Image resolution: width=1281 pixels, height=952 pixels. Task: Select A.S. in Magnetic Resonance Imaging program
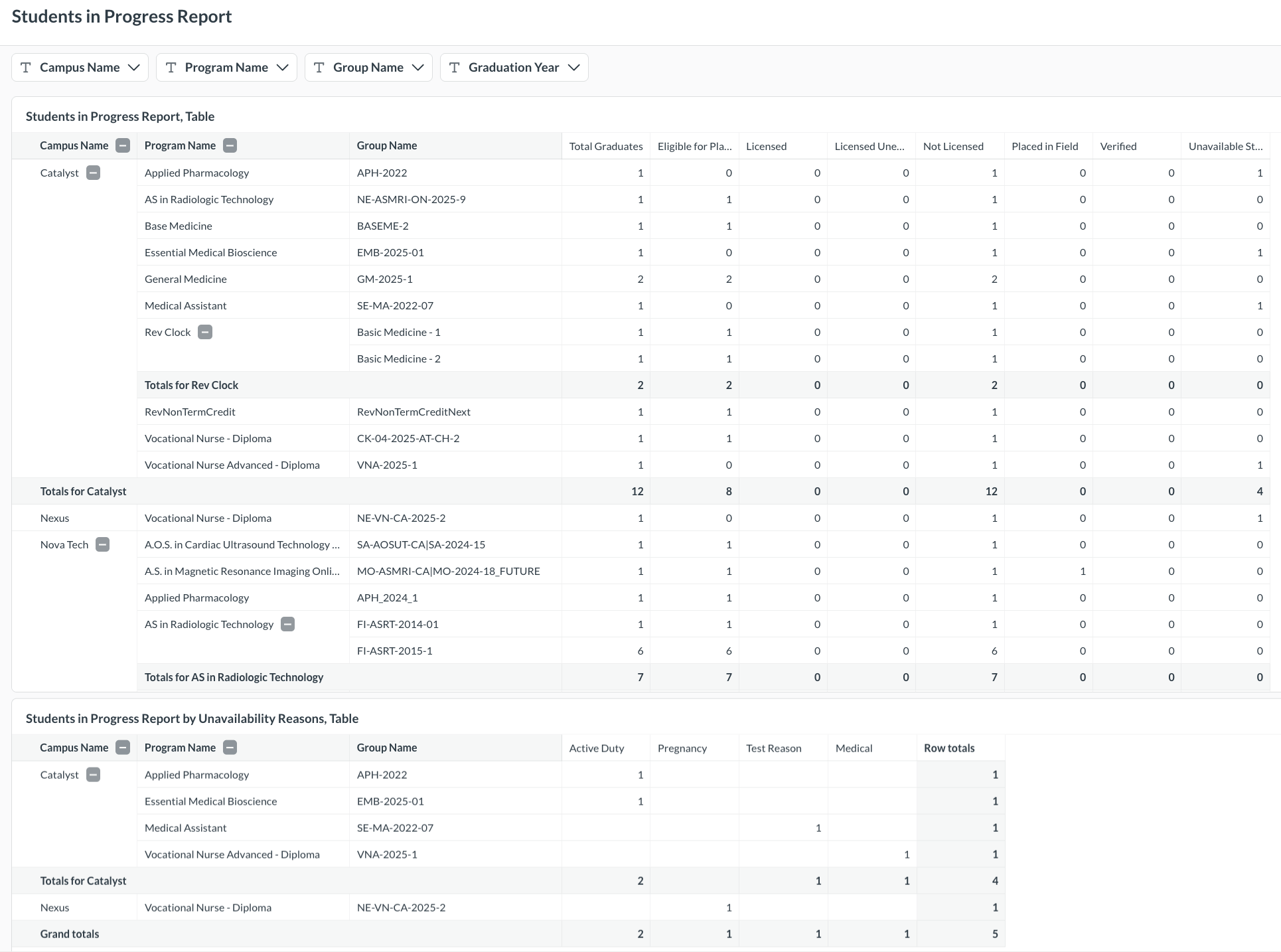(x=243, y=571)
